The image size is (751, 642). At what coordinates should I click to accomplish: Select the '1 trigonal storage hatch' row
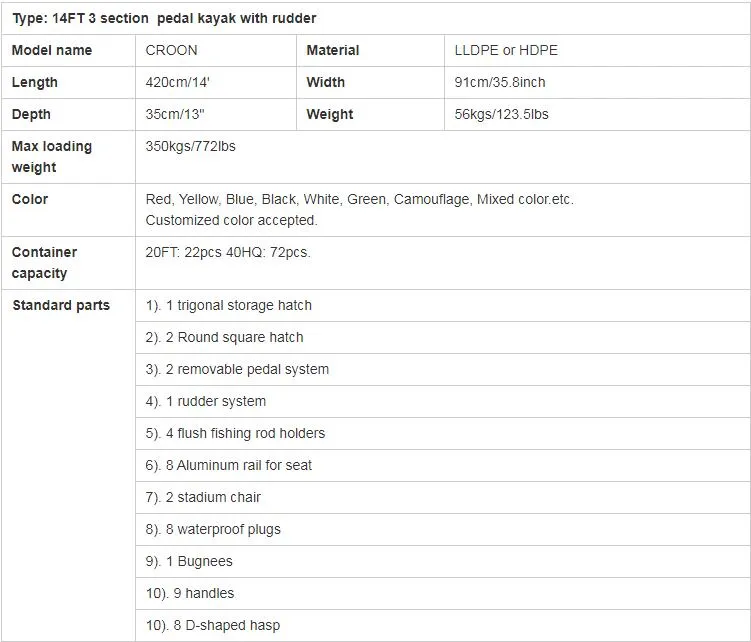click(229, 305)
